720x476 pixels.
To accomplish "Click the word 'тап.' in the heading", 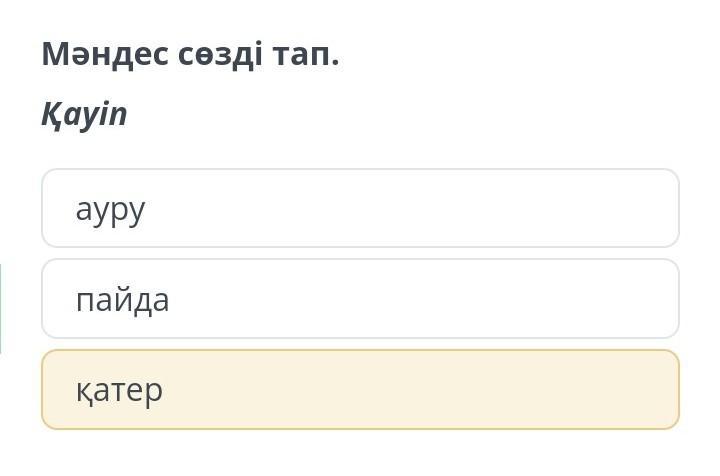I will coord(306,54).
